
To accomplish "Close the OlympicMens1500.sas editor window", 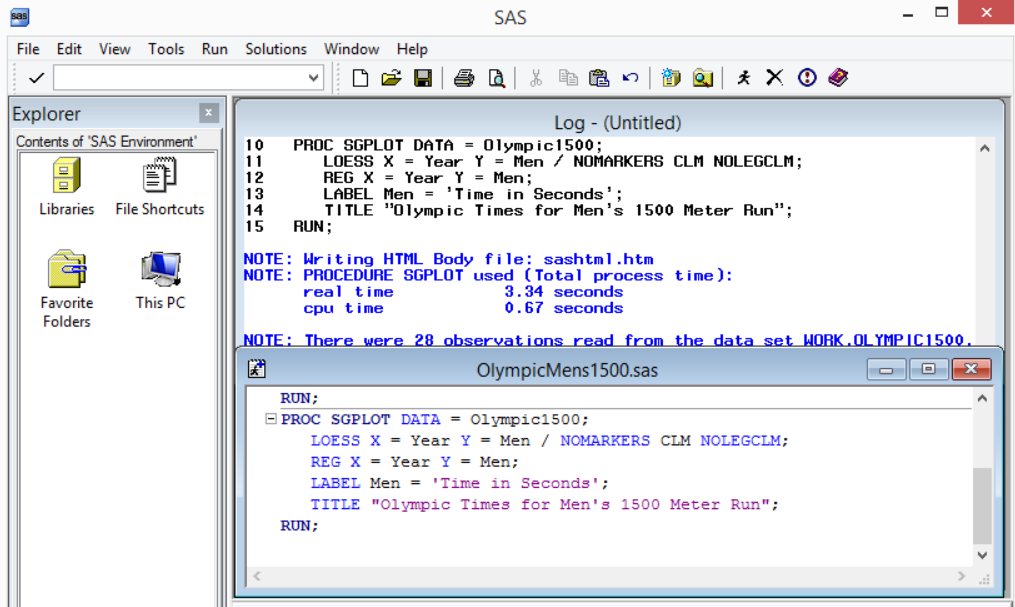I will point(971,370).
